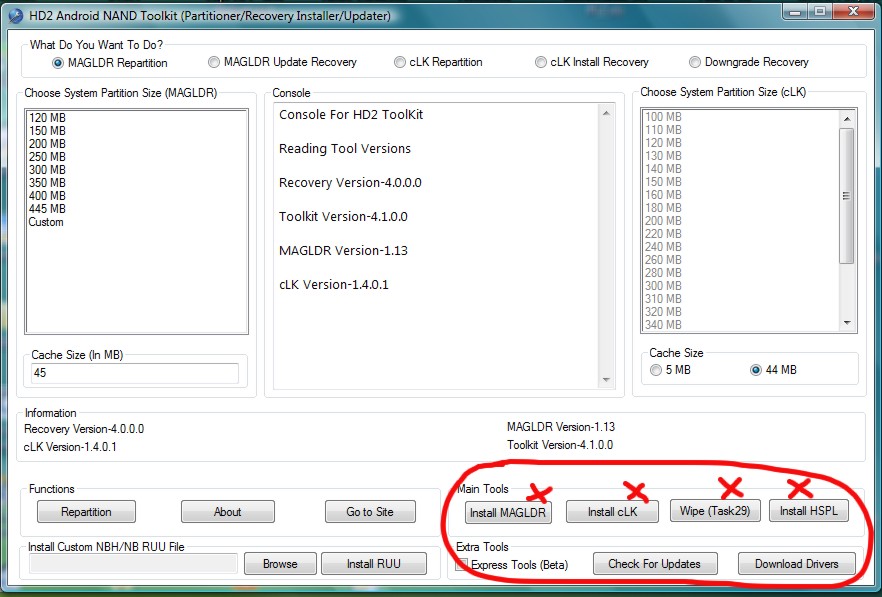
Task: Click Check For Updates button
Action: pyautogui.click(x=654, y=564)
